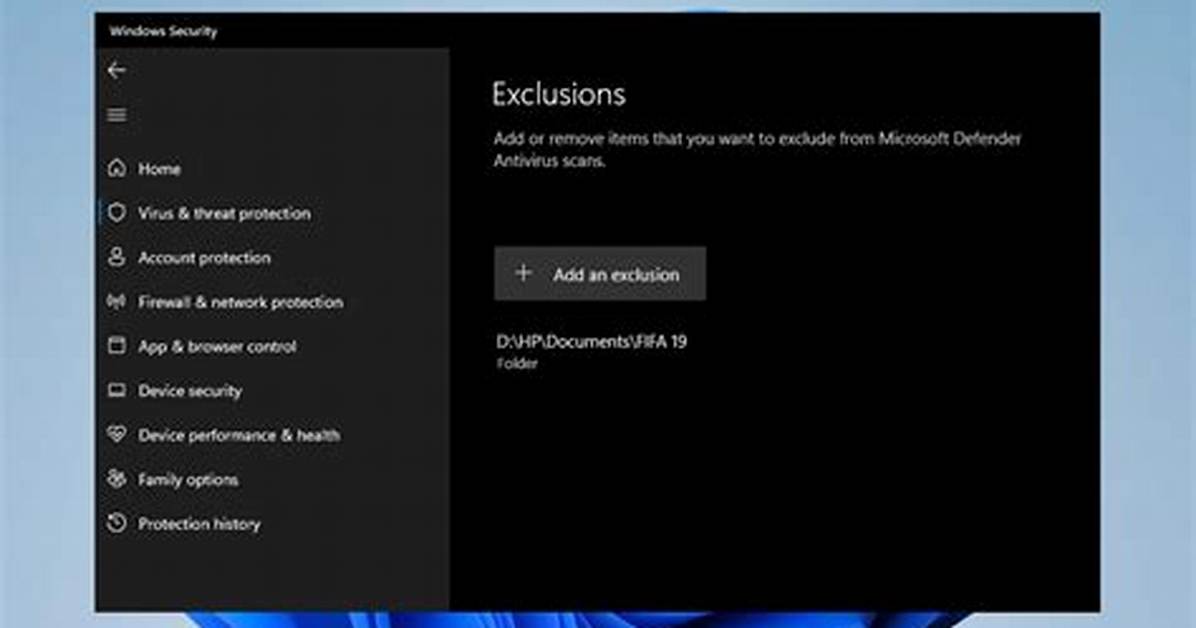Click the Device security laptop icon

(x=117, y=391)
